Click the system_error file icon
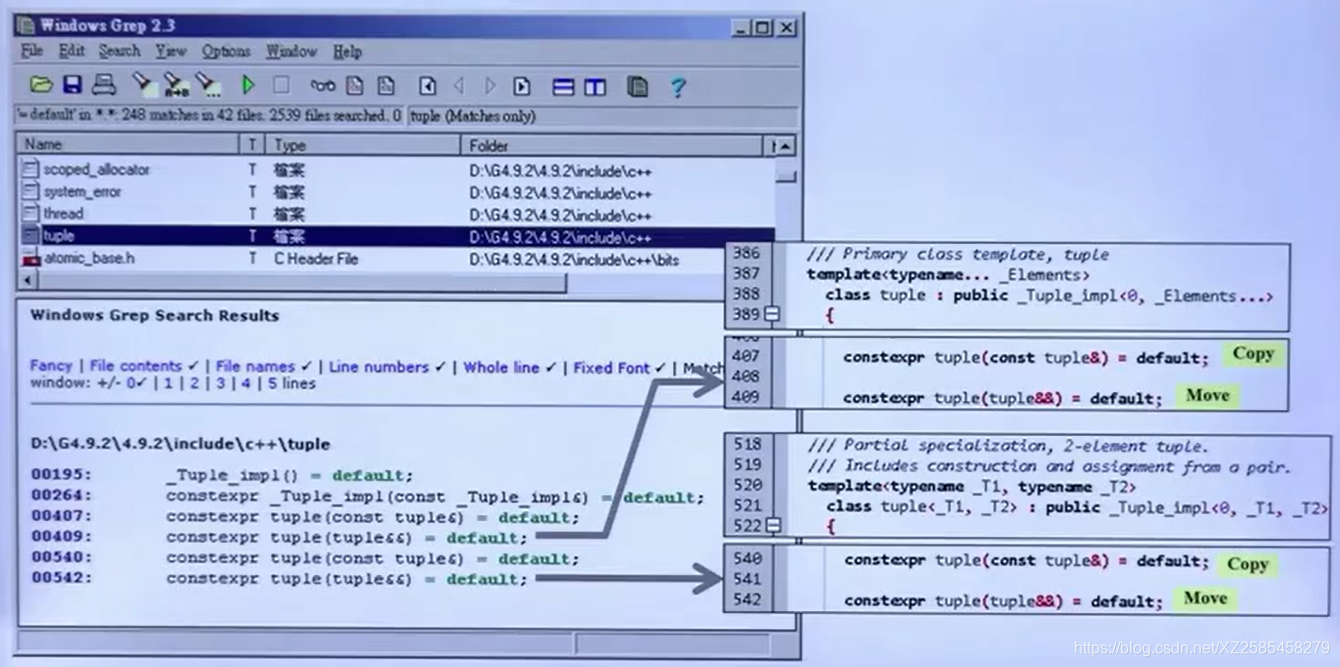Image resolution: width=1340 pixels, height=667 pixels. point(31,192)
